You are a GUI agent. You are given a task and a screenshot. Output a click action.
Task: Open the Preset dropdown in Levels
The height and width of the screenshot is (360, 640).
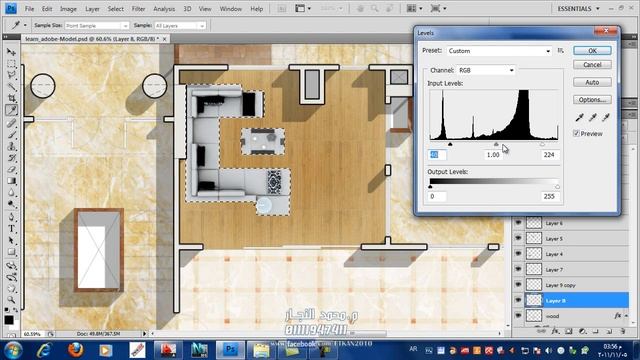[x=499, y=51]
